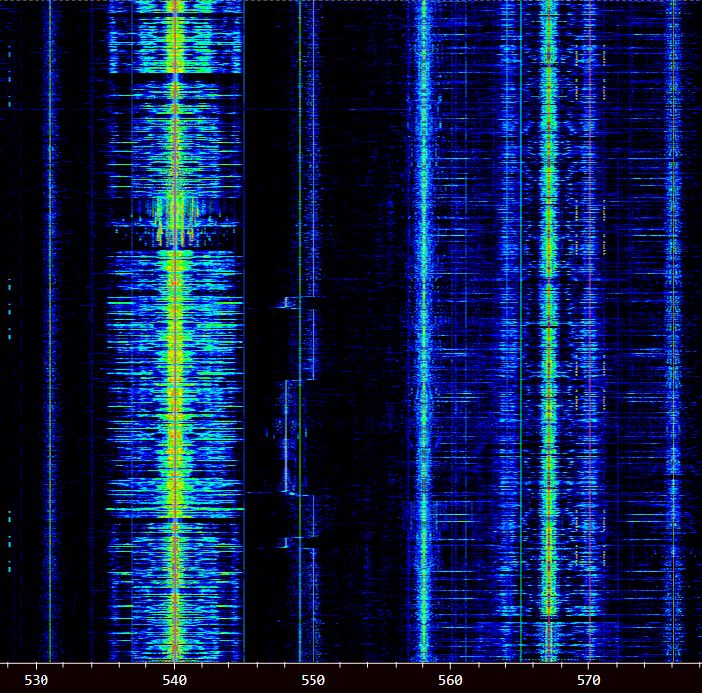Click the 570 frequency scale label

(588, 680)
